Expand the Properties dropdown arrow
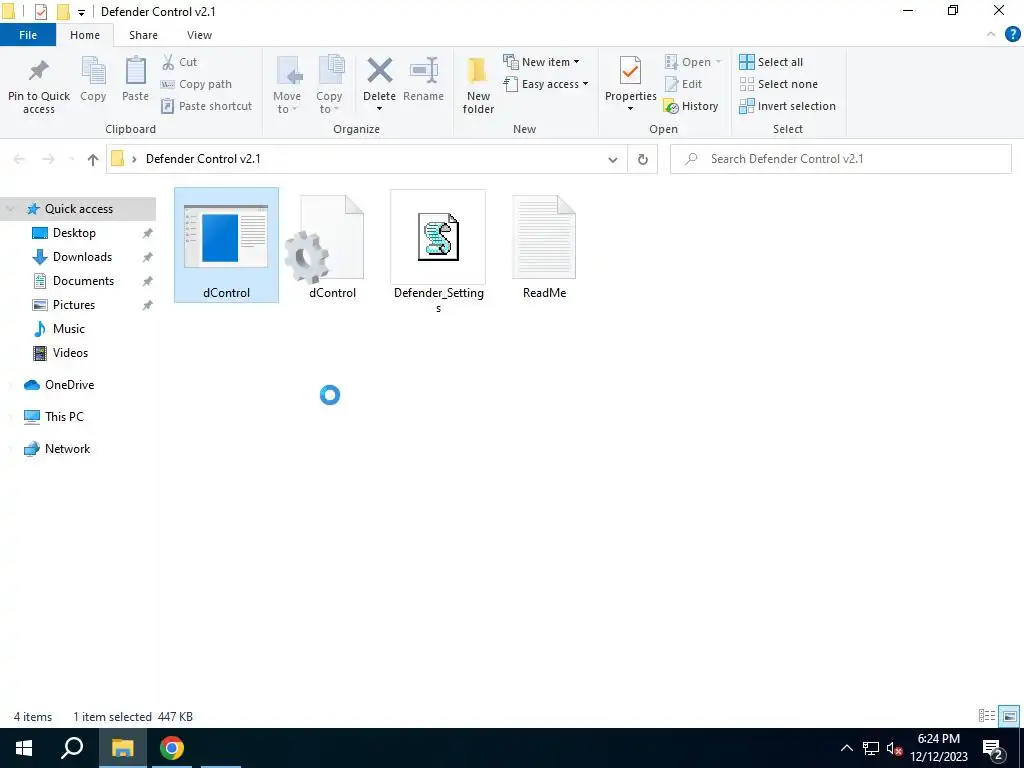 (x=630, y=109)
